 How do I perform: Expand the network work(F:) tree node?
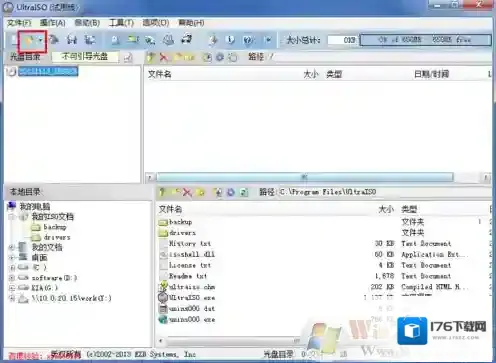point(12,298)
